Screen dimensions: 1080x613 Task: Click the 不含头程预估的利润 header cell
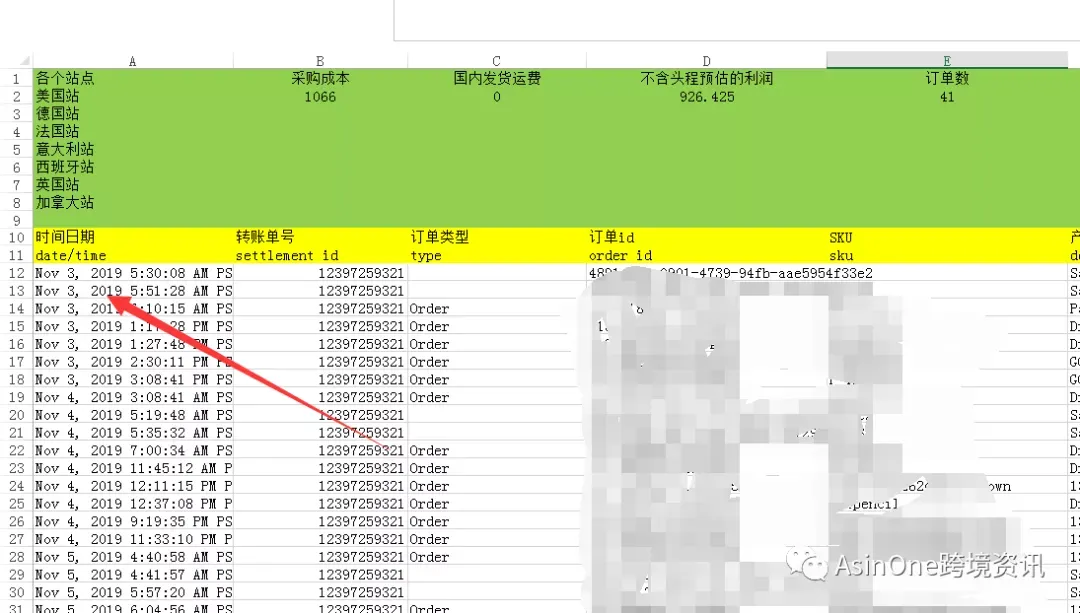tap(707, 79)
